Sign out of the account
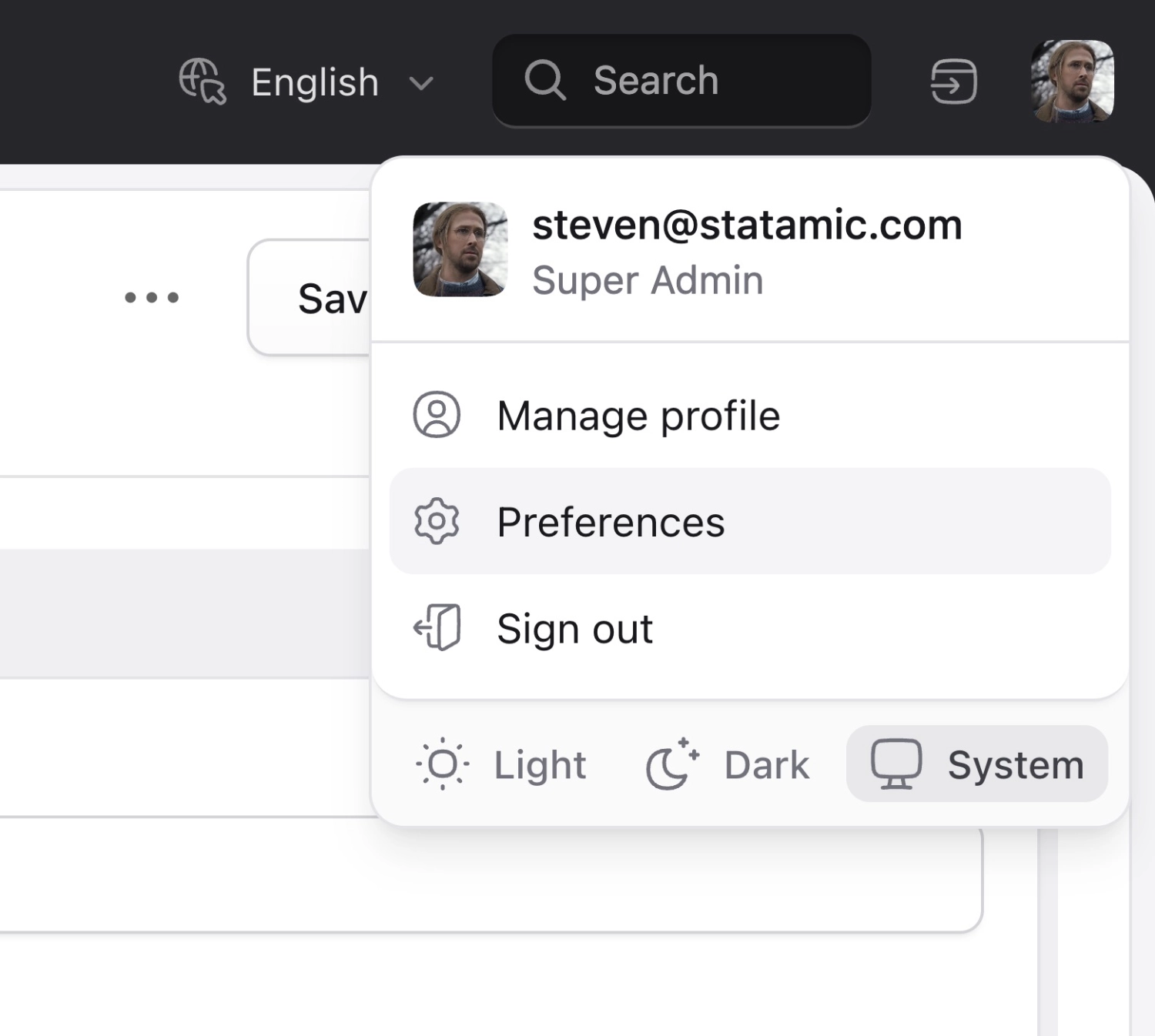Screen dimensions: 1155x1036 [x=574, y=628]
